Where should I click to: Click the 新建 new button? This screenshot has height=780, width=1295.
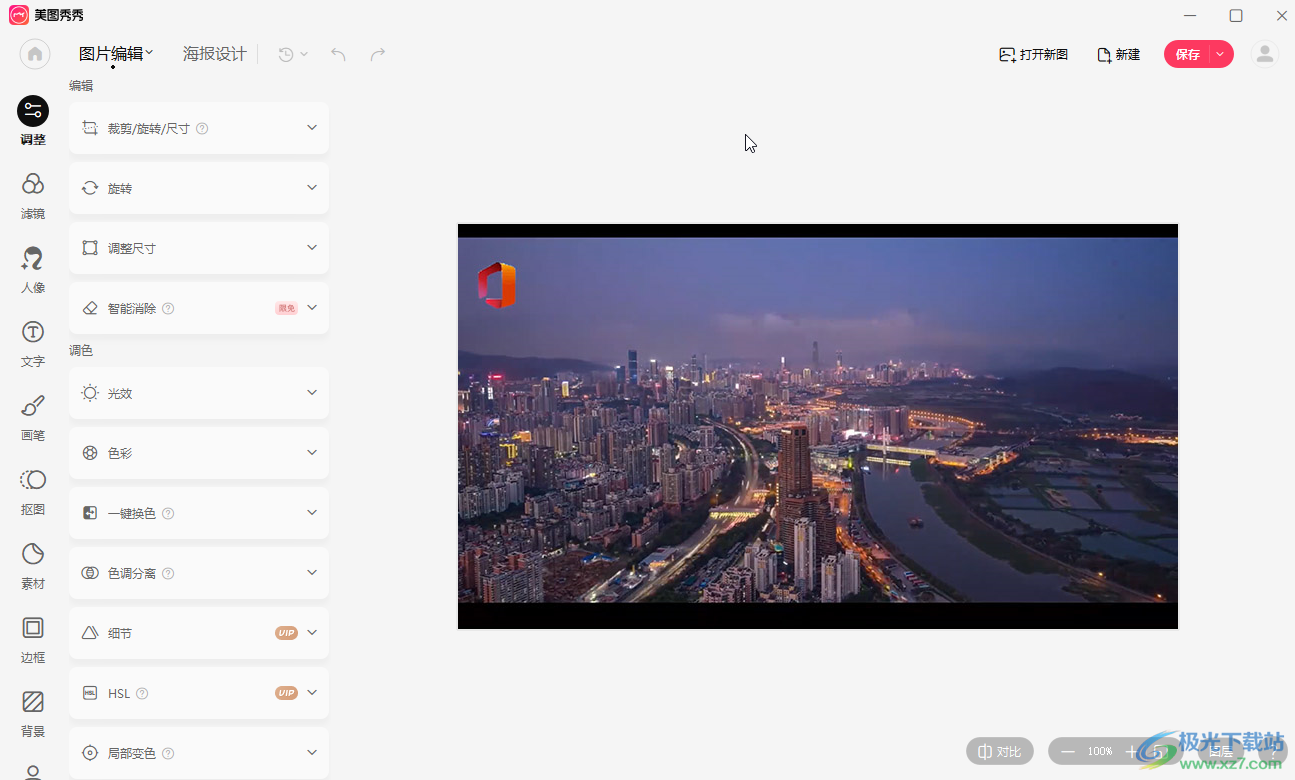coord(1119,55)
